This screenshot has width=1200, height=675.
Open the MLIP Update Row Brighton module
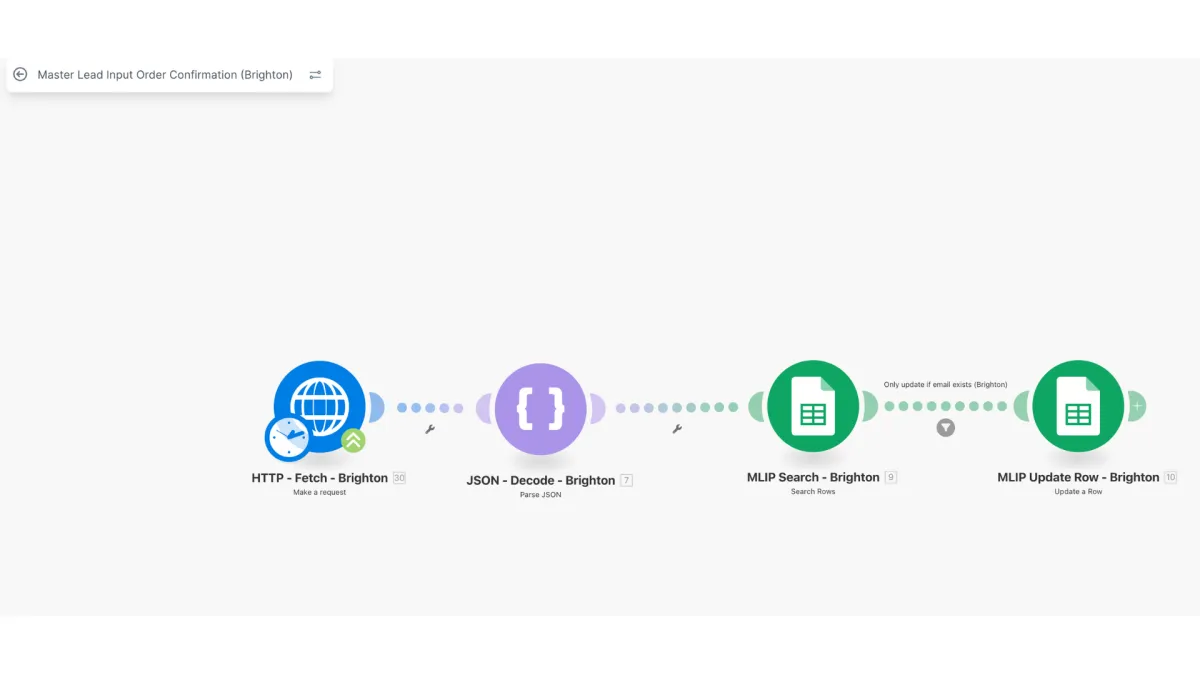tap(1078, 406)
